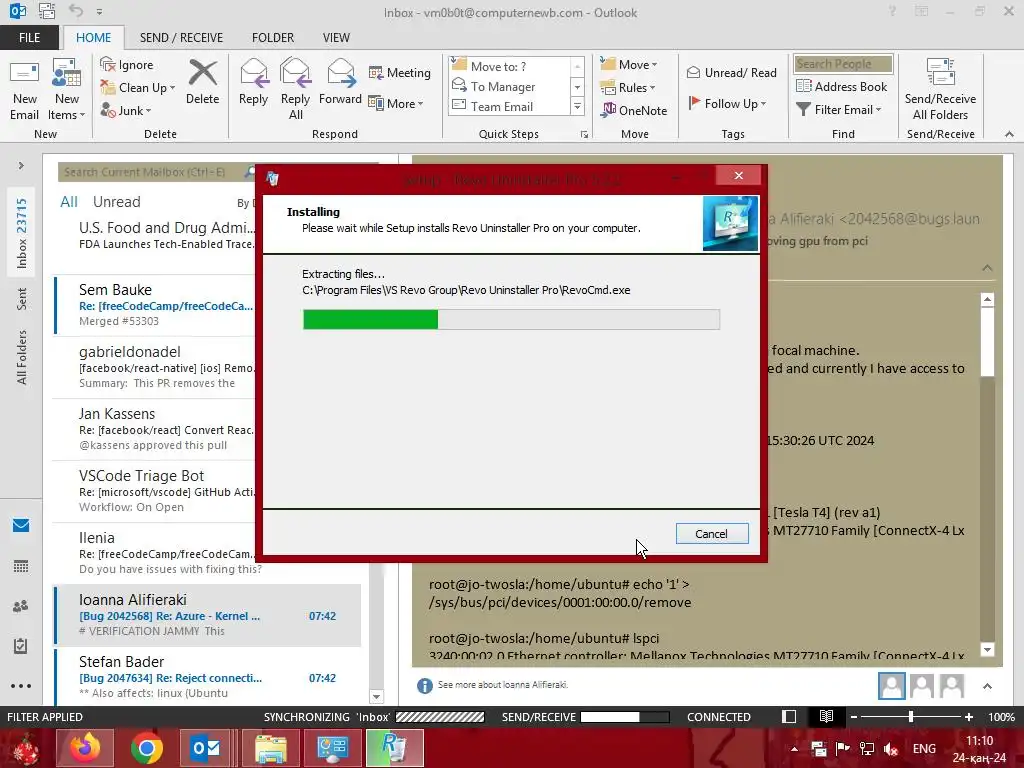Click the Ignore conversation icon
1024x768 pixels.
click(127, 65)
